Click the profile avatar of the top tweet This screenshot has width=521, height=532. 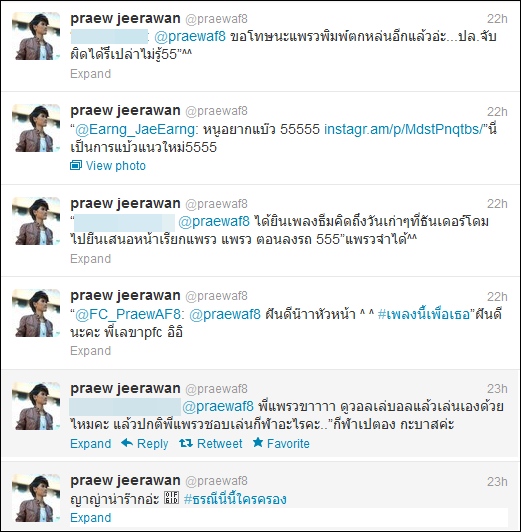click(36, 36)
